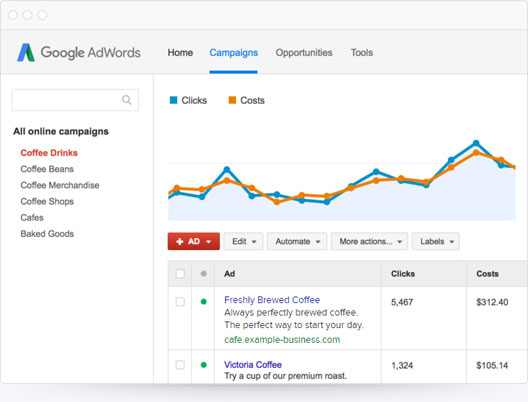
Task: Click the cafe.example-business.com URL
Action: (x=282, y=340)
